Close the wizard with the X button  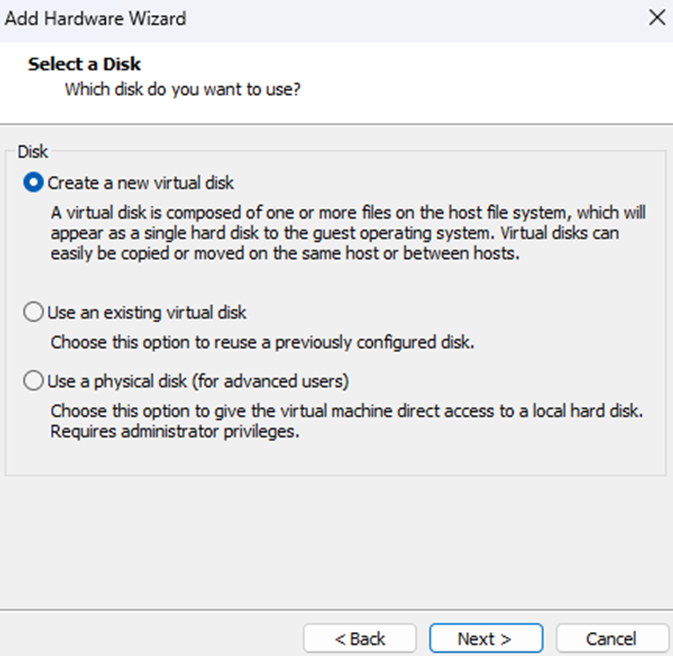(657, 18)
